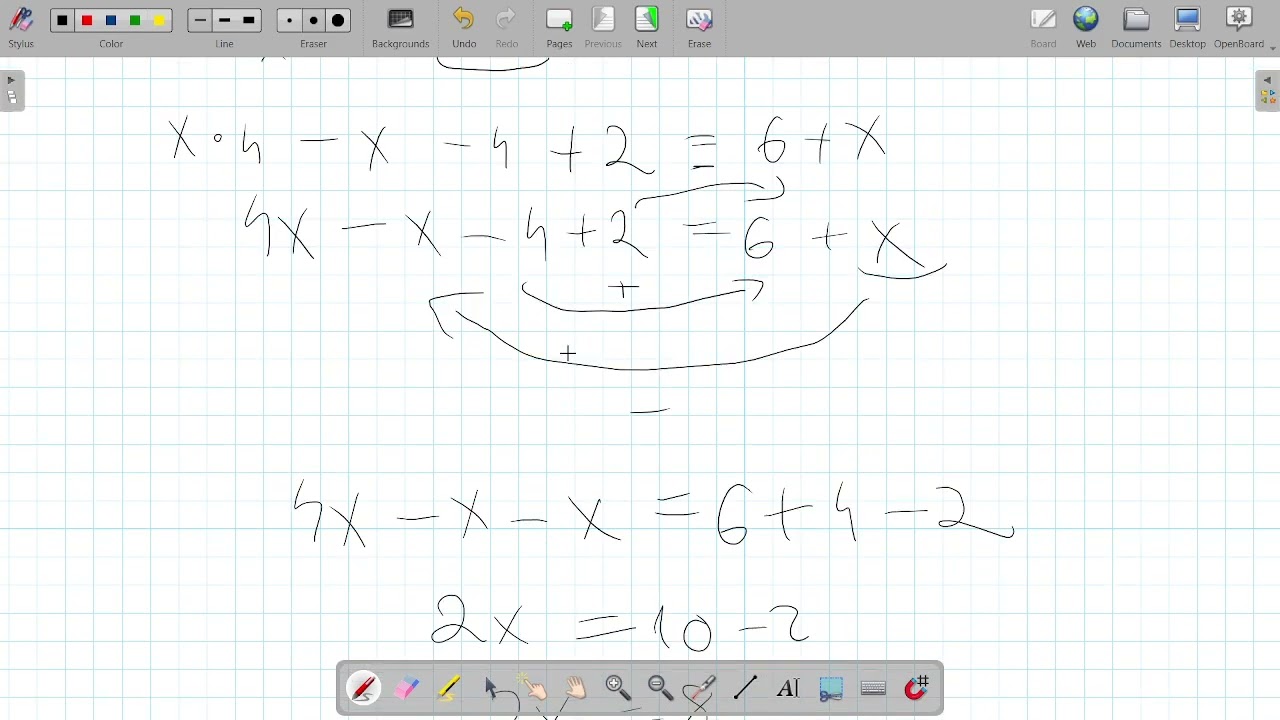This screenshot has width=1280, height=720.
Task: Activate the Laser pointer tool
Action: pos(702,688)
